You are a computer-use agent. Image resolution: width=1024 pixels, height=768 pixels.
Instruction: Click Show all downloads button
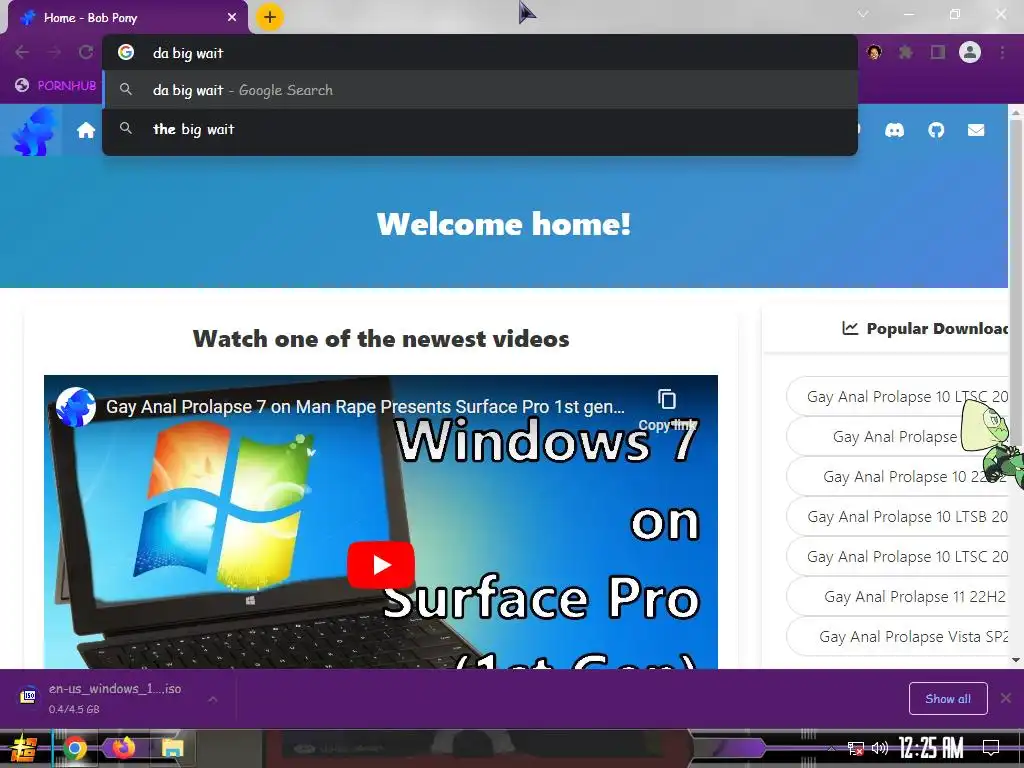(948, 699)
